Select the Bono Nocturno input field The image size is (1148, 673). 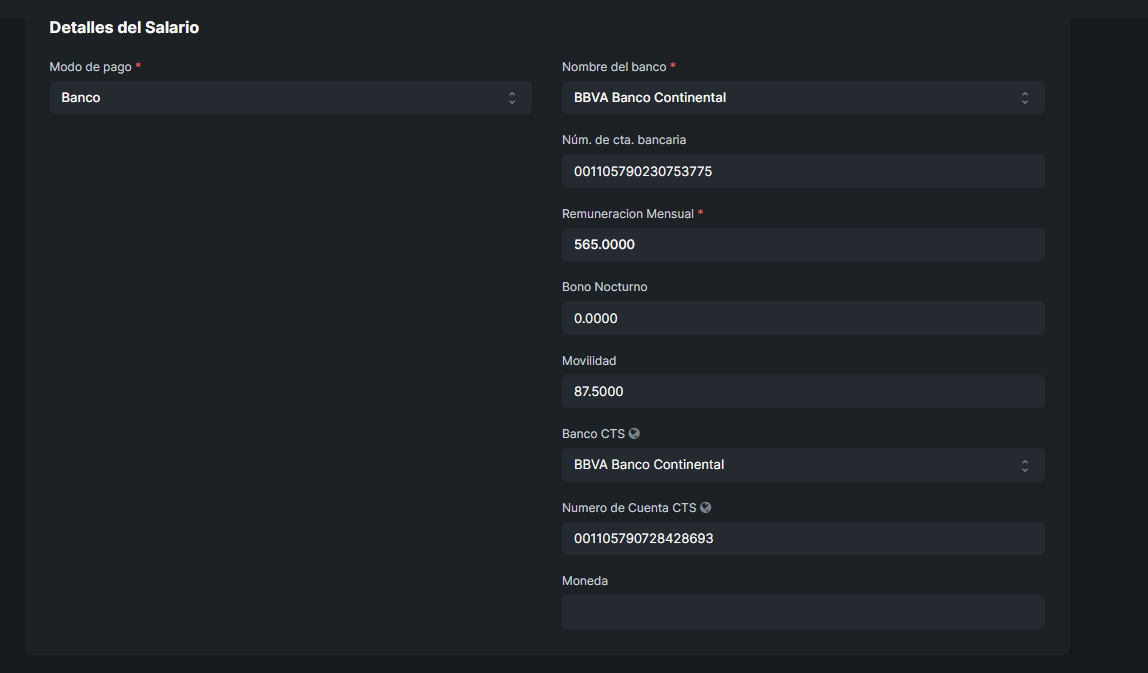click(803, 318)
